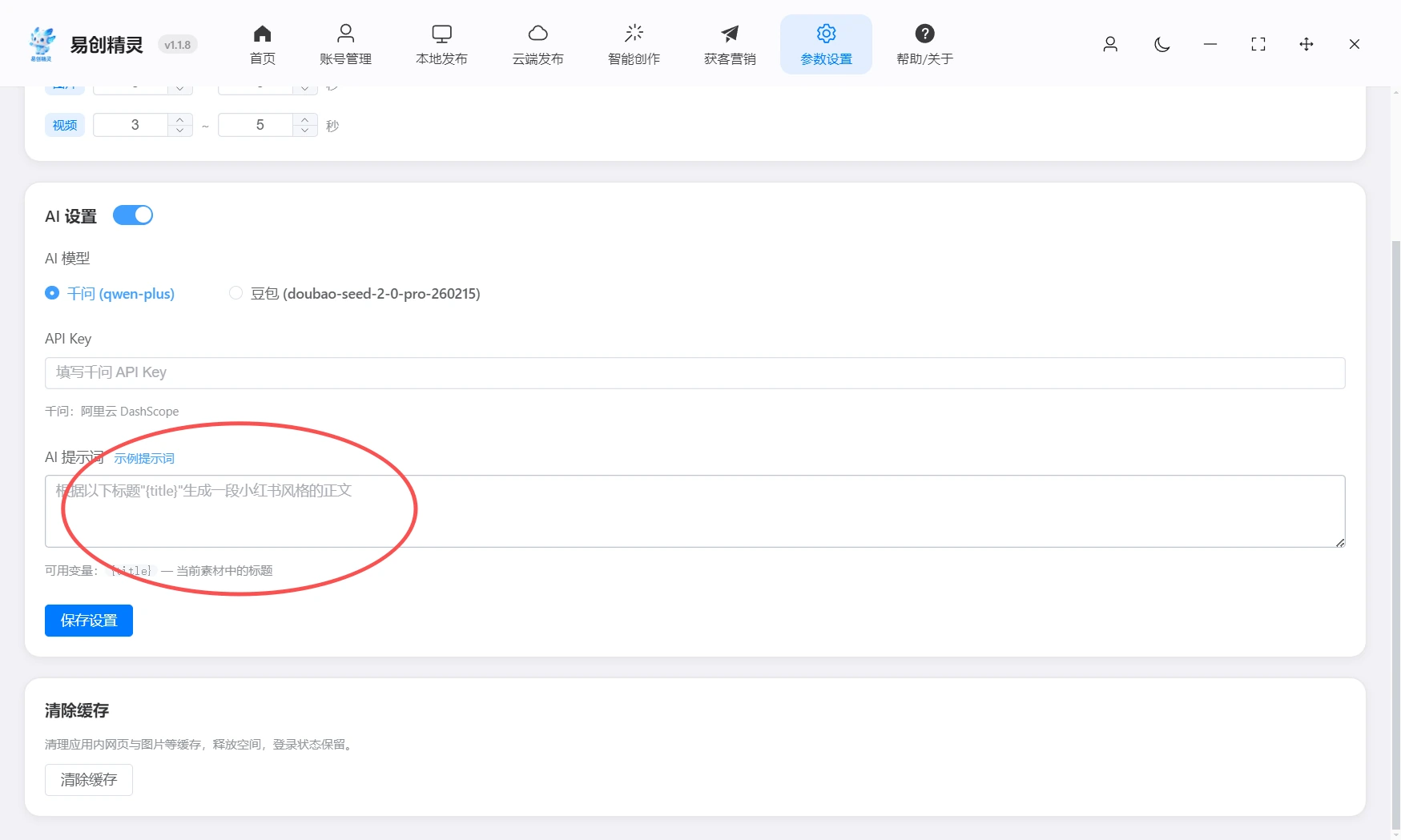Image resolution: width=1401 pixels, height=840 pixels.
Task: Click the textarea resize handle corner
Action: [1339, 542]
